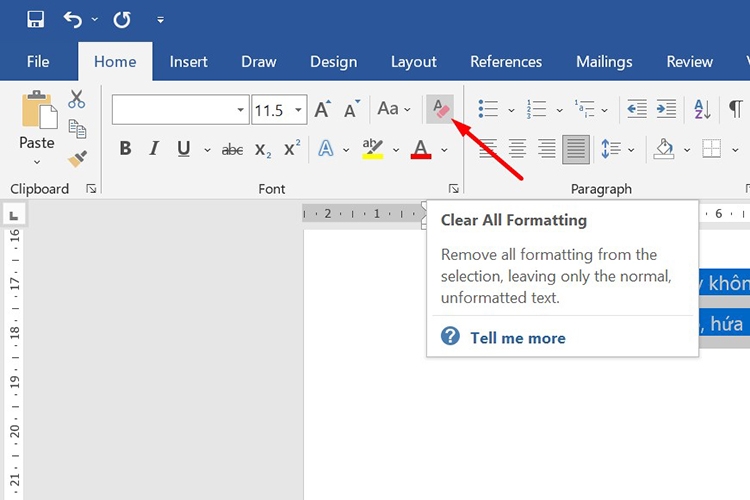750x500 pixels.
Task: Click the Increase Indent icon
Action: click(x=666, y=110)
